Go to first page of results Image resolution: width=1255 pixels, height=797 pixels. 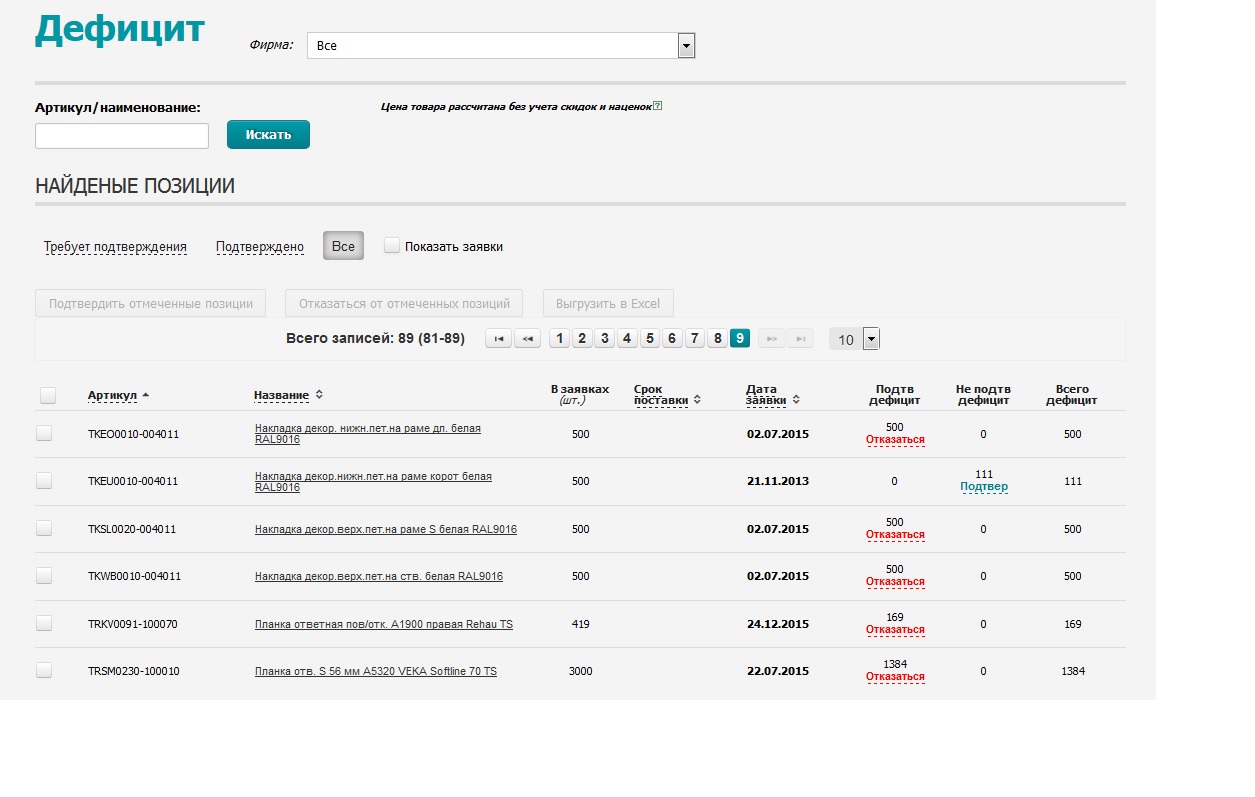tap(498, 339)
